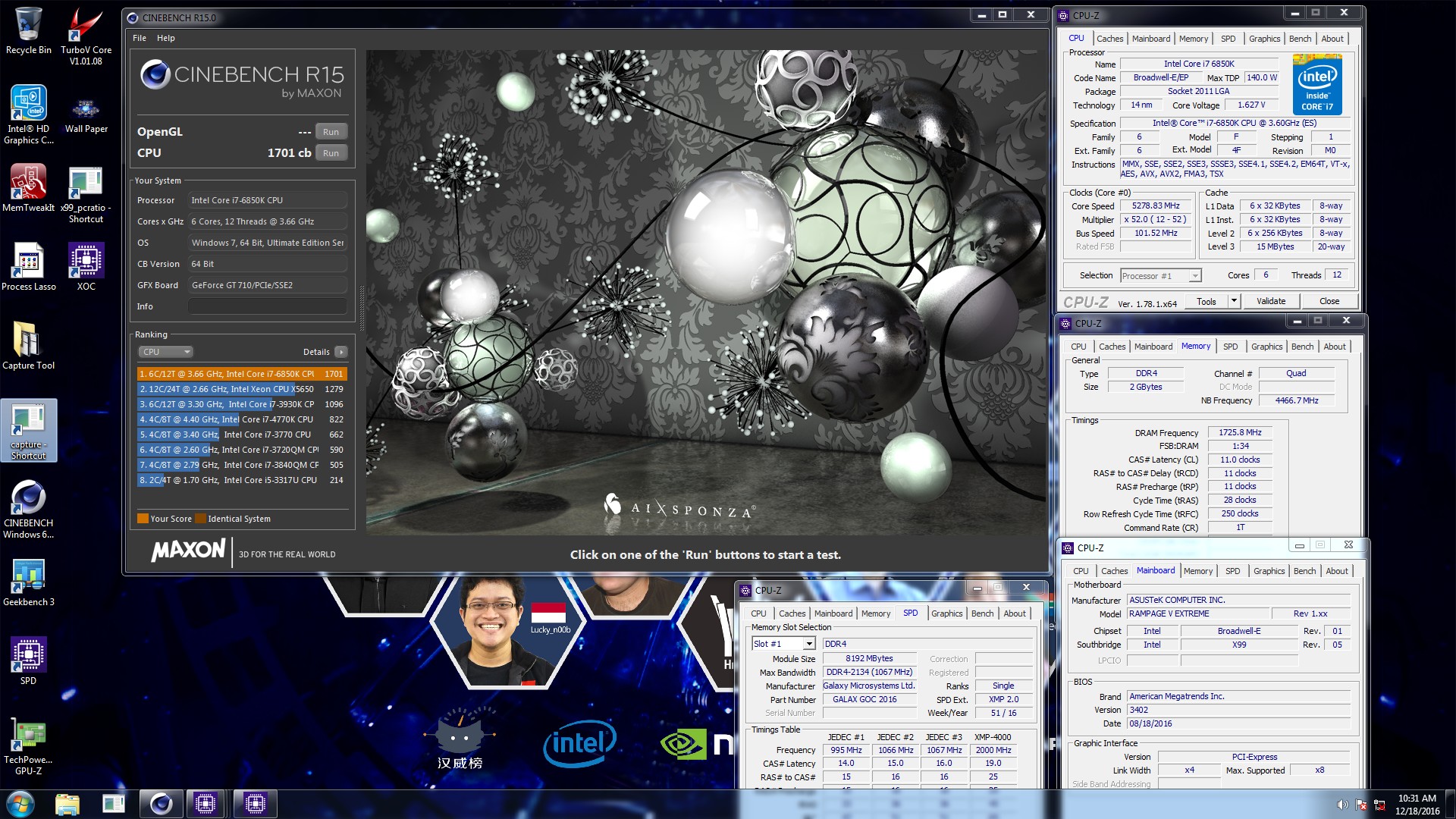This screenshot has height=819, width=1456.
Task: Click the Intel logo in CPU-Z processor panel
Action: point(1317,84)
